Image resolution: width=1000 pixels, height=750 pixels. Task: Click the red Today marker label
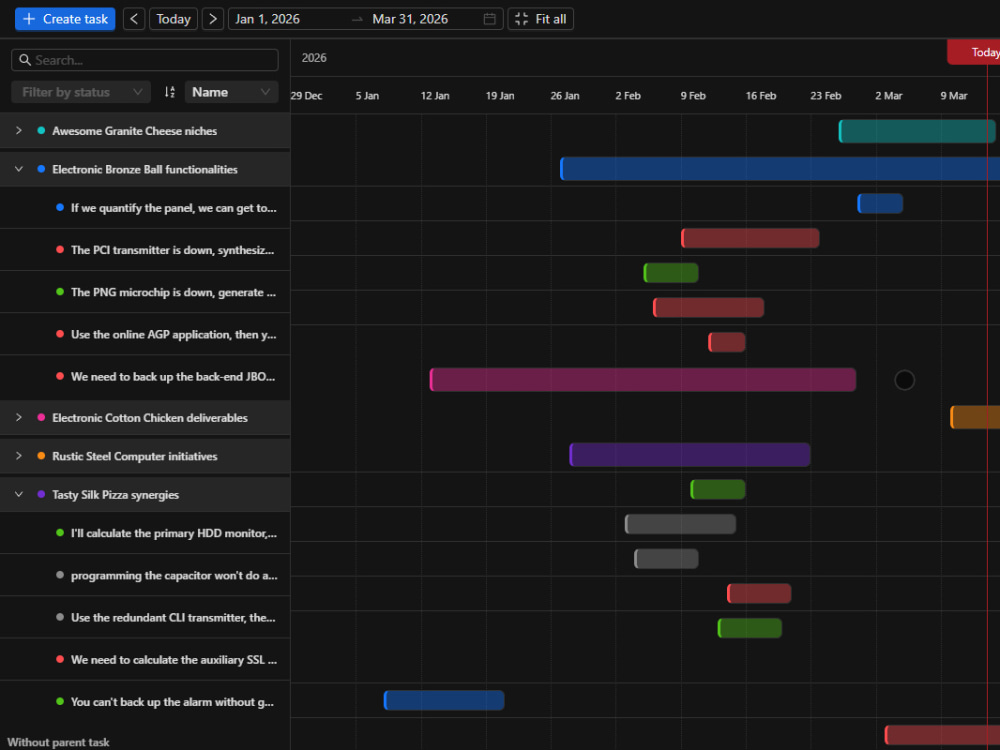click(x=974, y=52)
